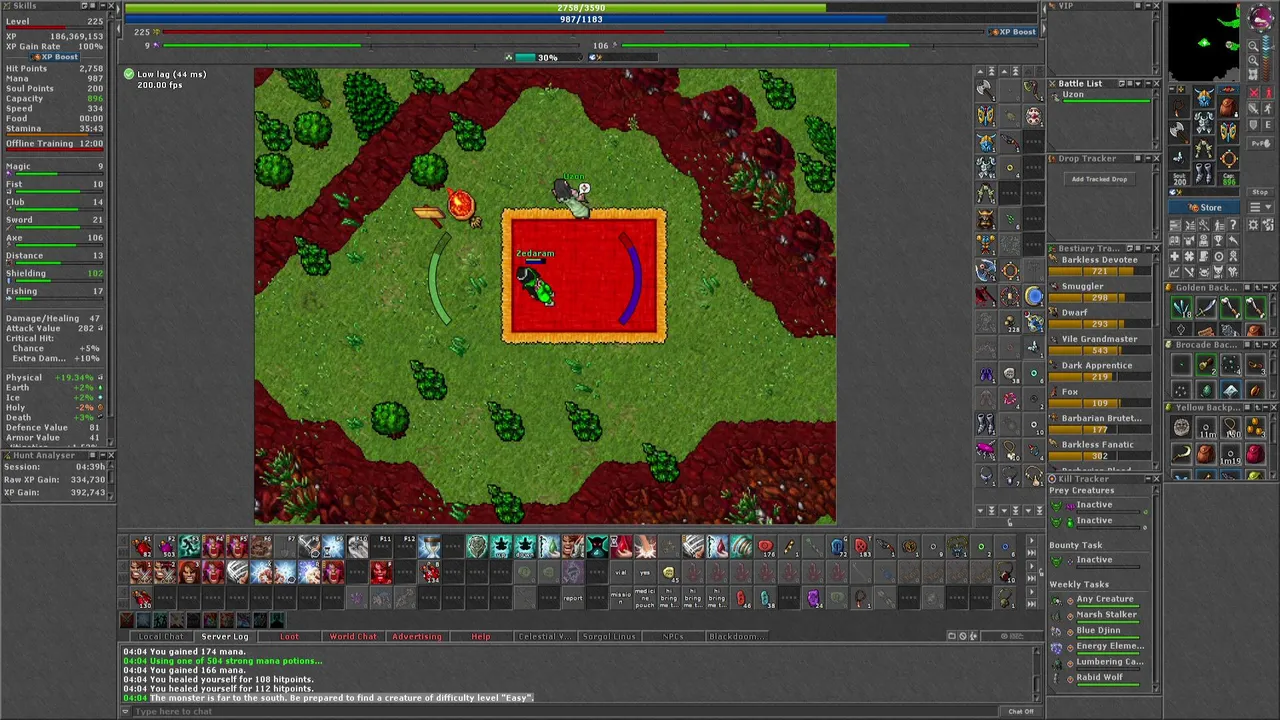The image size is (1280, 720).
Task: Open the Sorgol Linus chat tab
Action: point(609,636)
